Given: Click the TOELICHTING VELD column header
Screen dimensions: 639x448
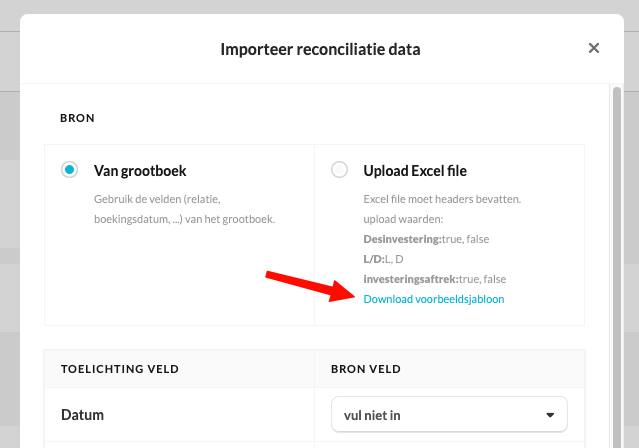Looking at the screenshot, I should 119,369.
